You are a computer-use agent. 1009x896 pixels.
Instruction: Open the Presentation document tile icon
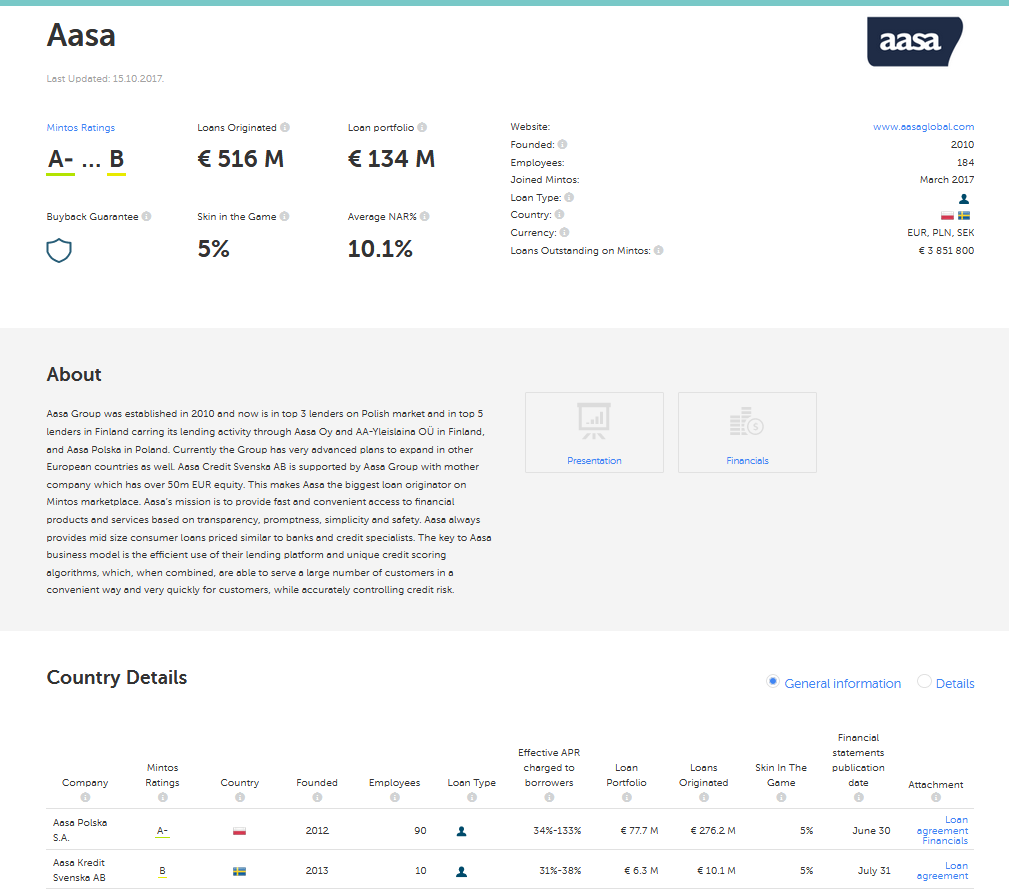[x=594, y=422]
